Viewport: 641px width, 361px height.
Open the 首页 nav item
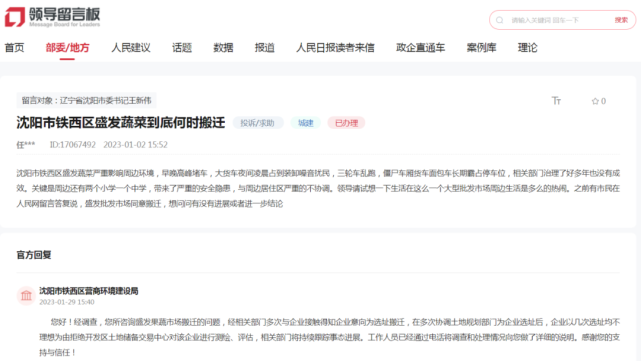click(x=14, y=48)
